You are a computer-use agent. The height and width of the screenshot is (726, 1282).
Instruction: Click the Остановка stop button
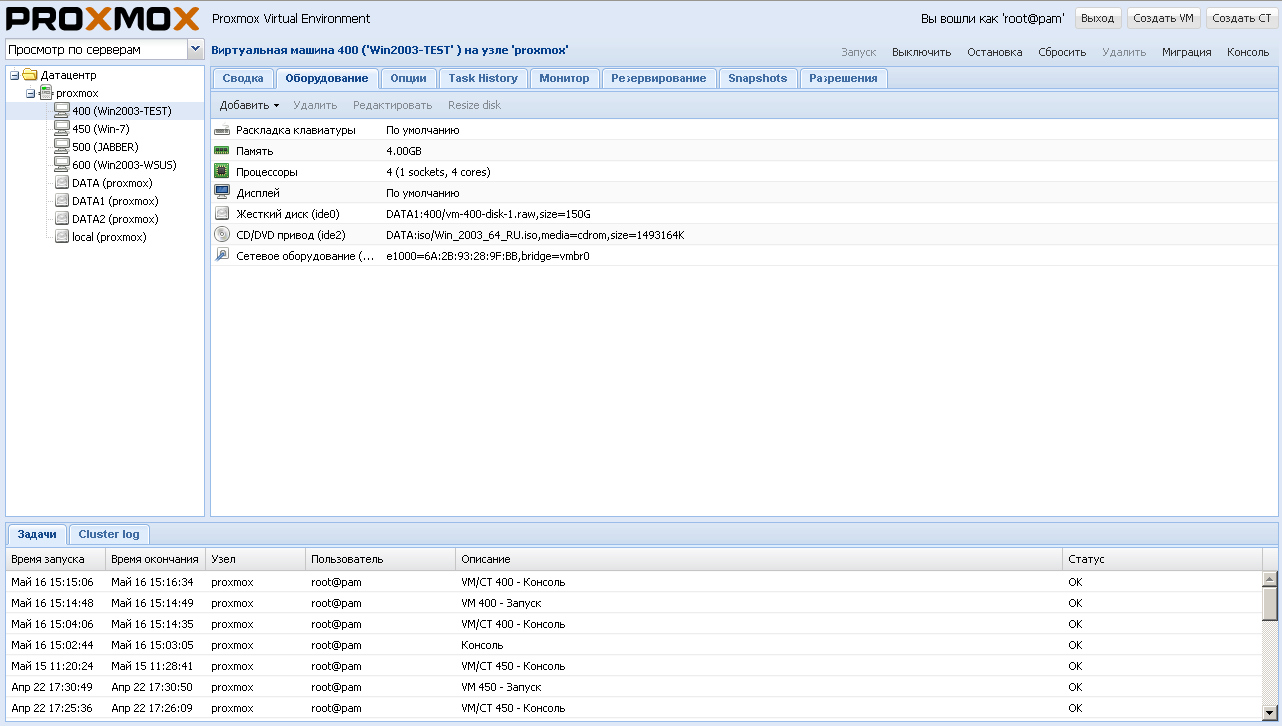tap(995, 52)
